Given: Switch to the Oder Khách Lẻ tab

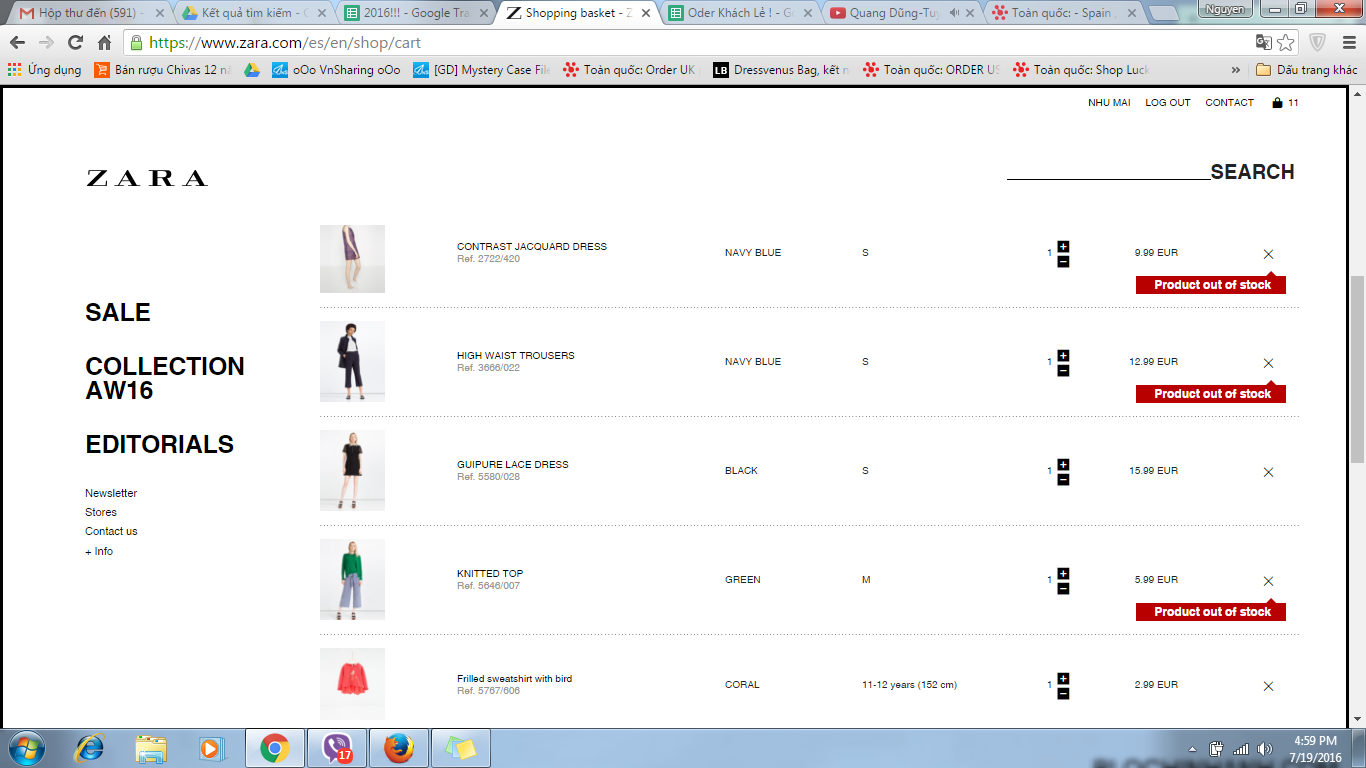Looking at the screenshot, I should point(740,13).
